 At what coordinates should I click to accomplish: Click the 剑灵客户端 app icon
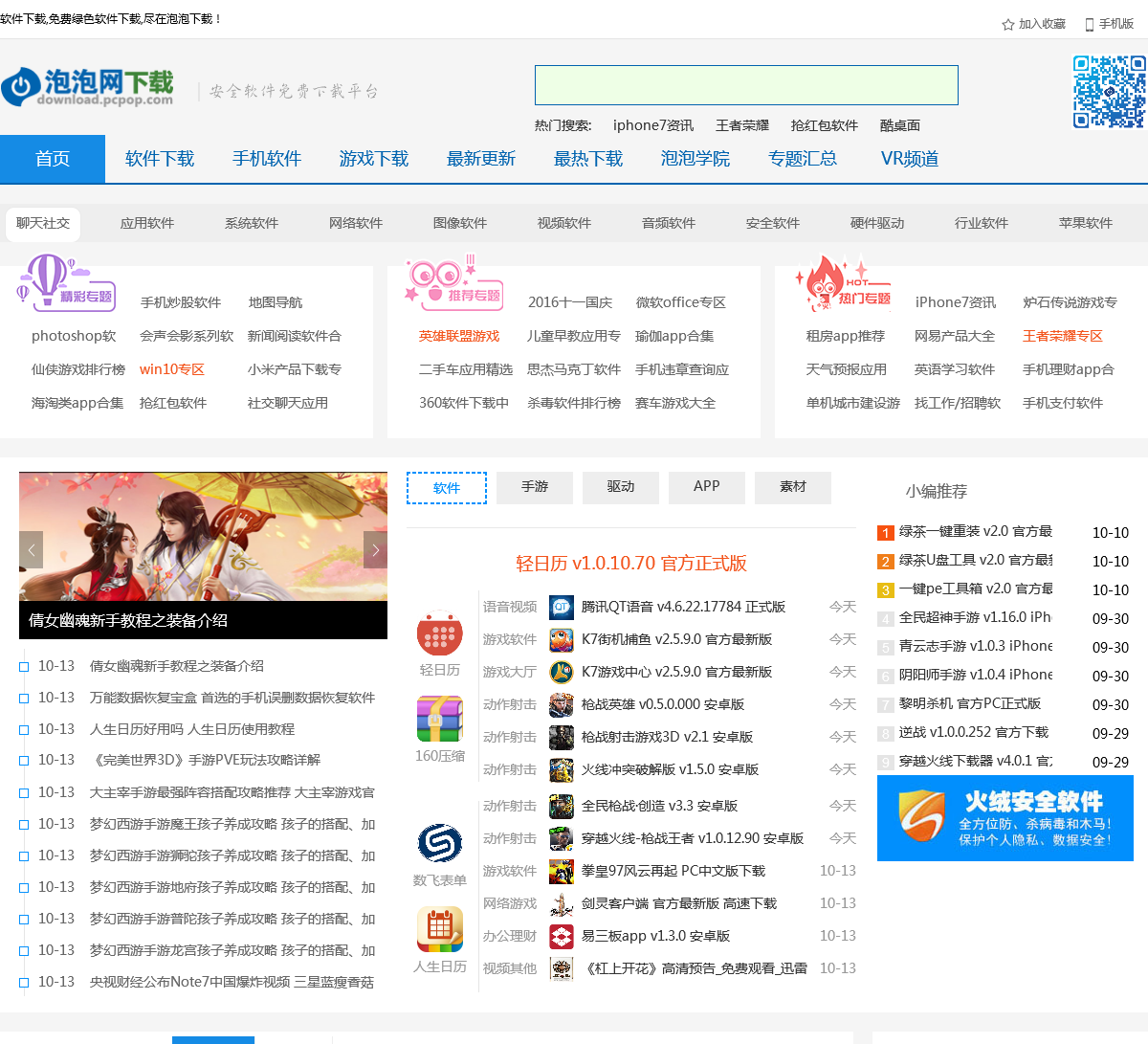tap(562, 903)
